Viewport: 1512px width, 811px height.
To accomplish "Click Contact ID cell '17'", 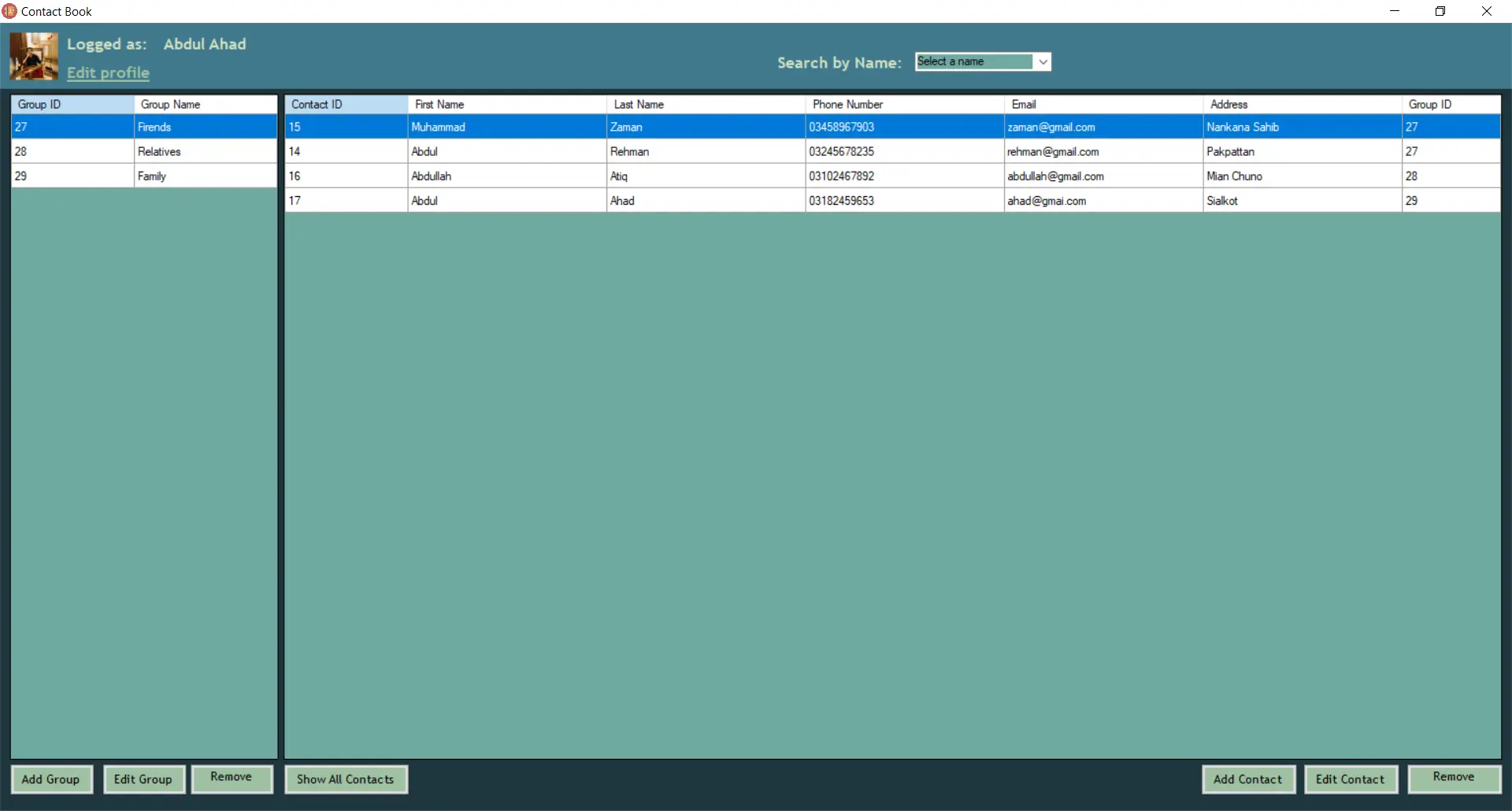I will 346,201.
